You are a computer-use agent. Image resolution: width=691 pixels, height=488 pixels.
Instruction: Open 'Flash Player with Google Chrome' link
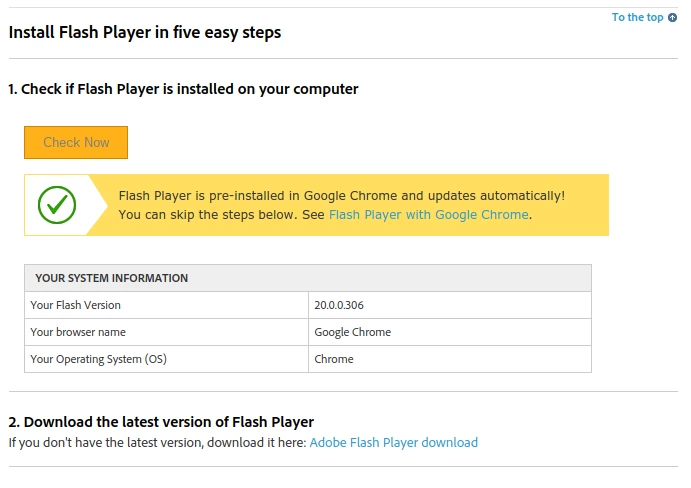[x=429, y=215]
